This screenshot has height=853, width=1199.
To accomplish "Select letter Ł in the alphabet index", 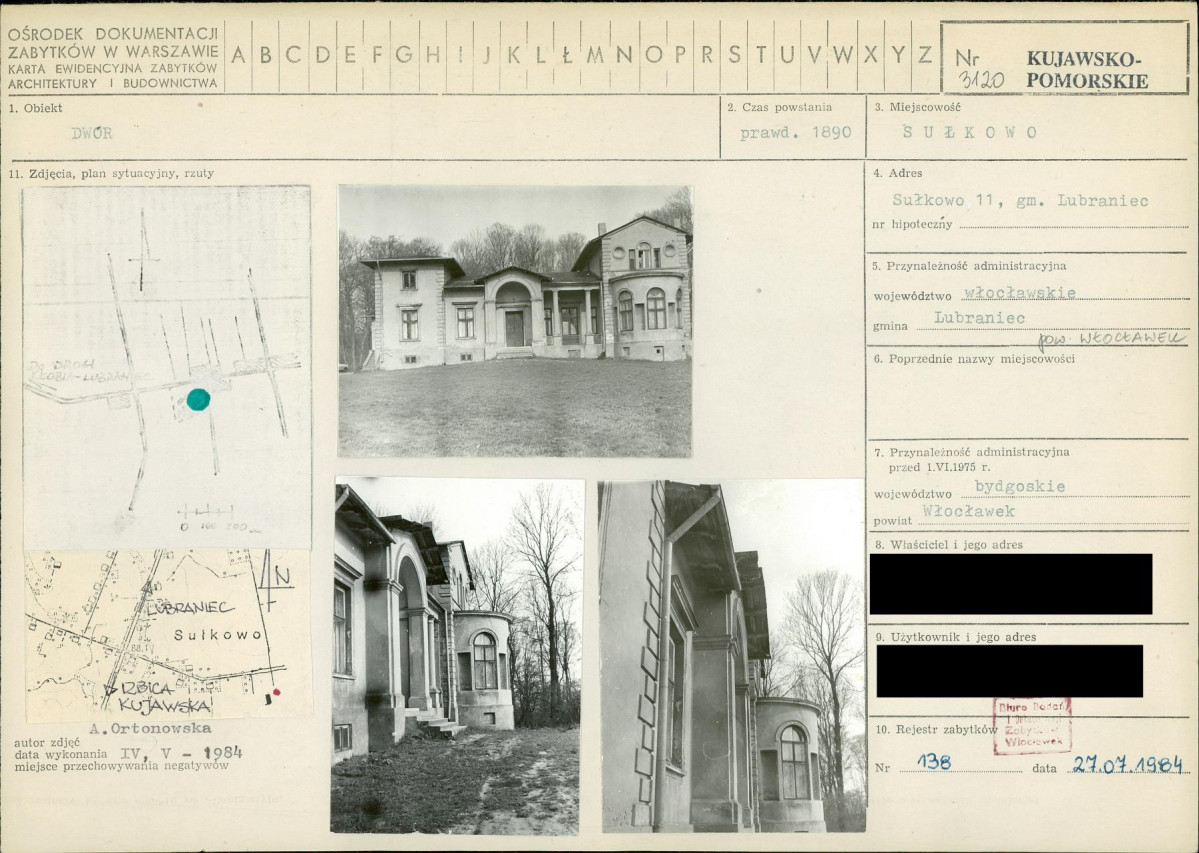I will point(567,54).
